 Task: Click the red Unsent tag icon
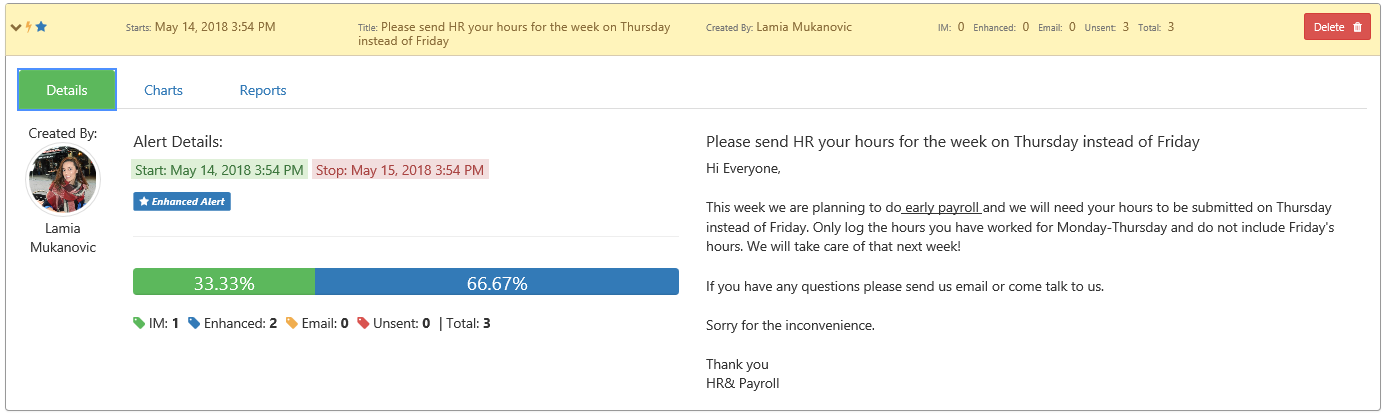coord(363,323)
